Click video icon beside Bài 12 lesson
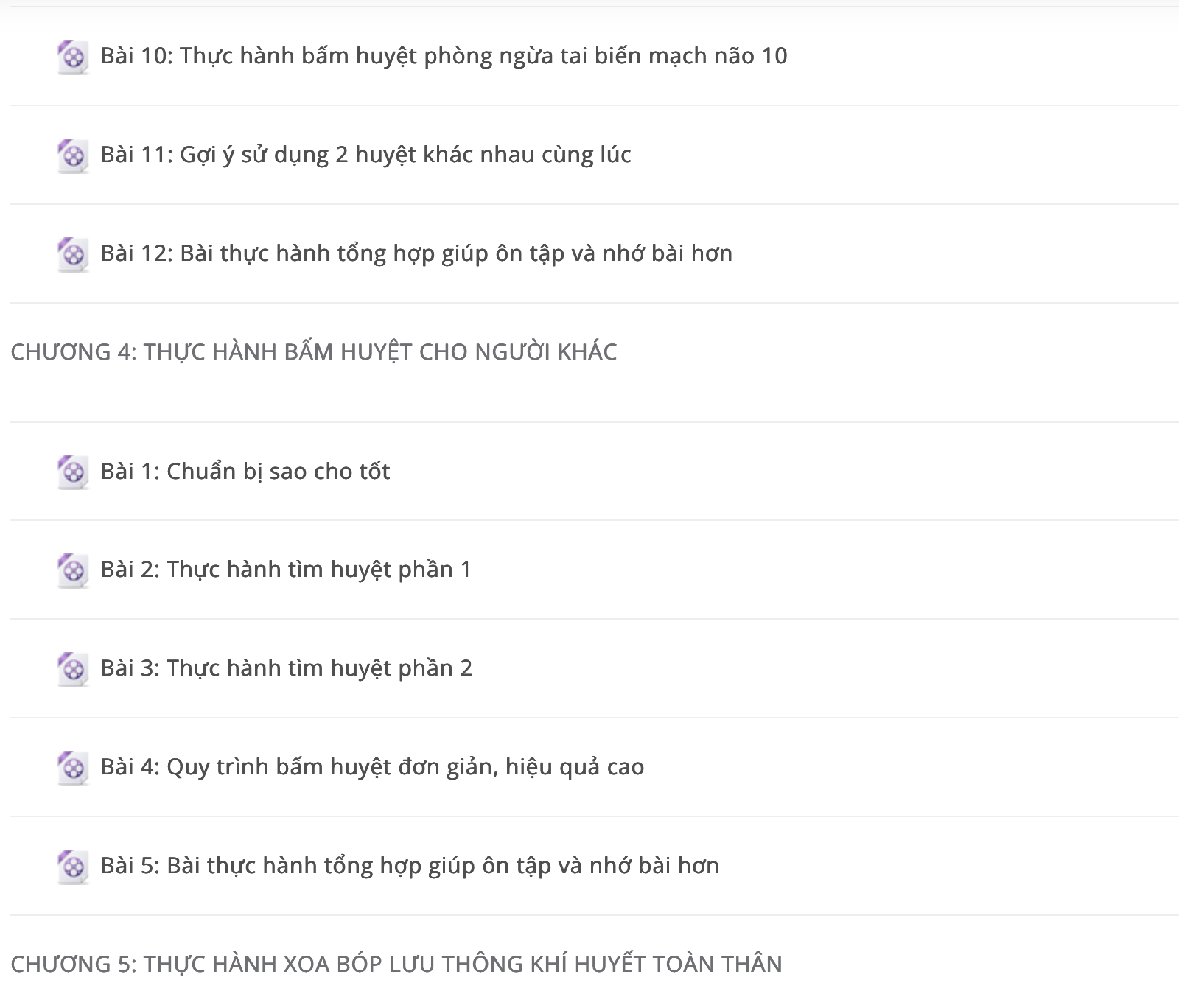1179x1008 pixels. click(x=73, y=254)
